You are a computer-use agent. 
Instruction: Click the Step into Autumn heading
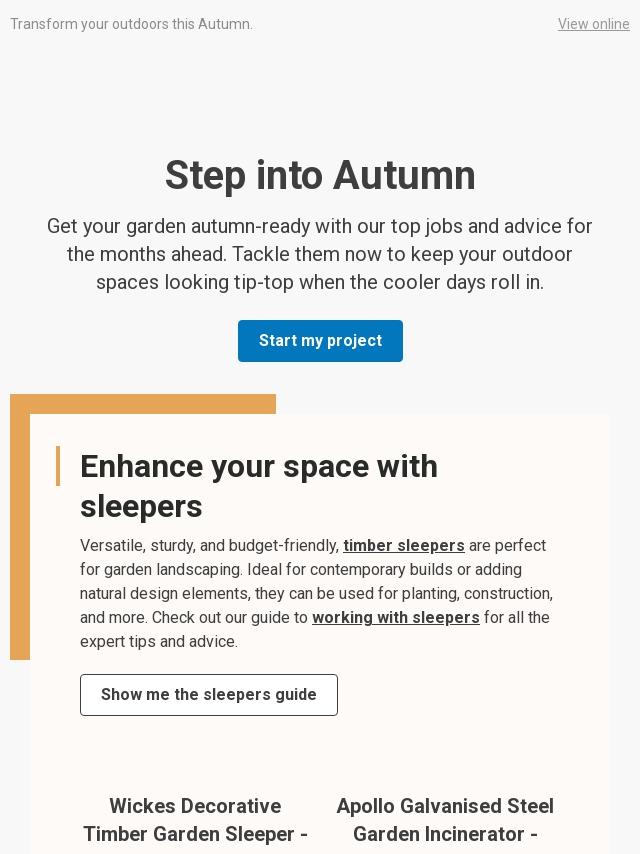pyautogui.click(x=320, y=175)
